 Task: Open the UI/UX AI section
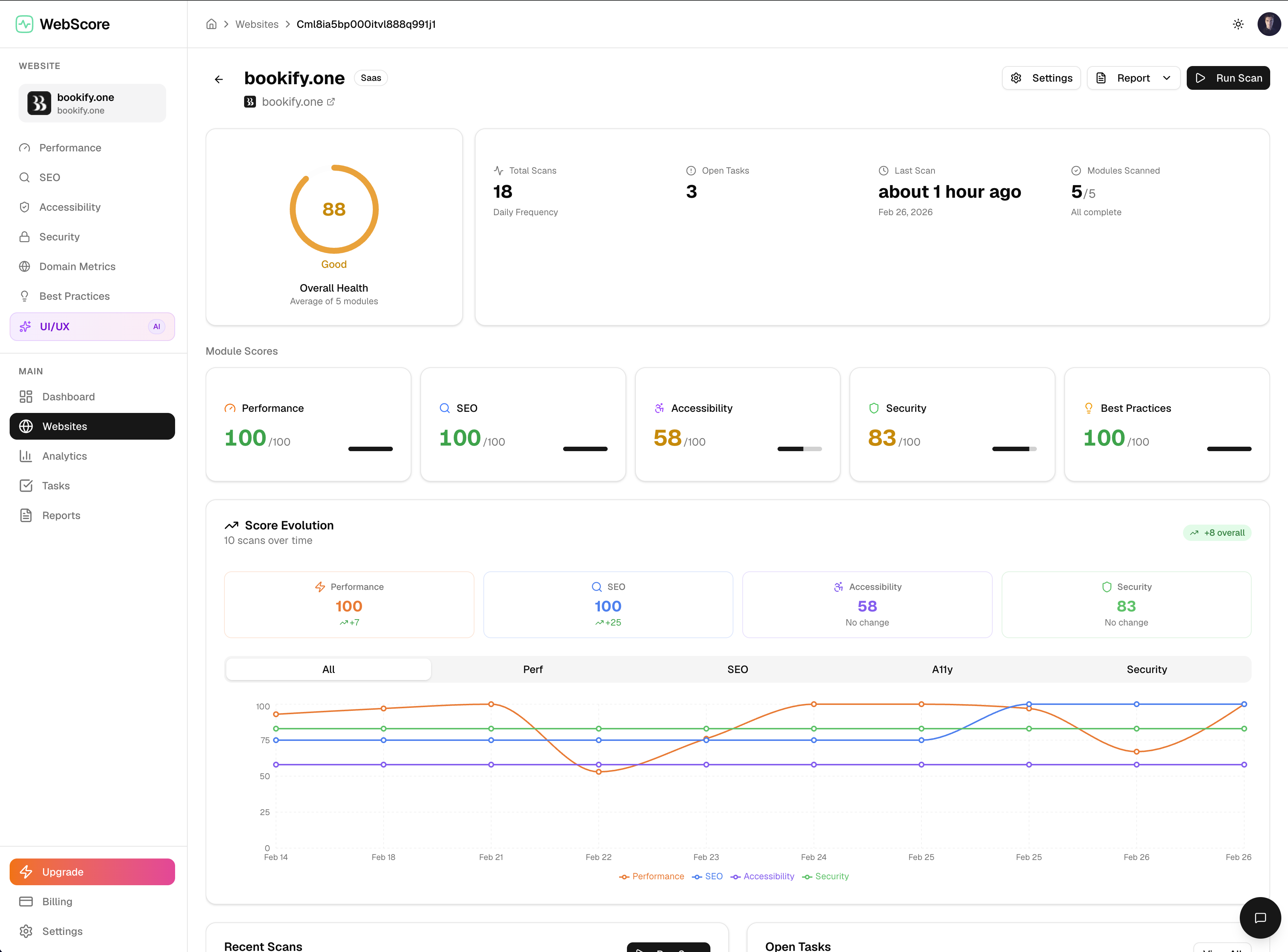pyautogui.click(x=55, y=326)
